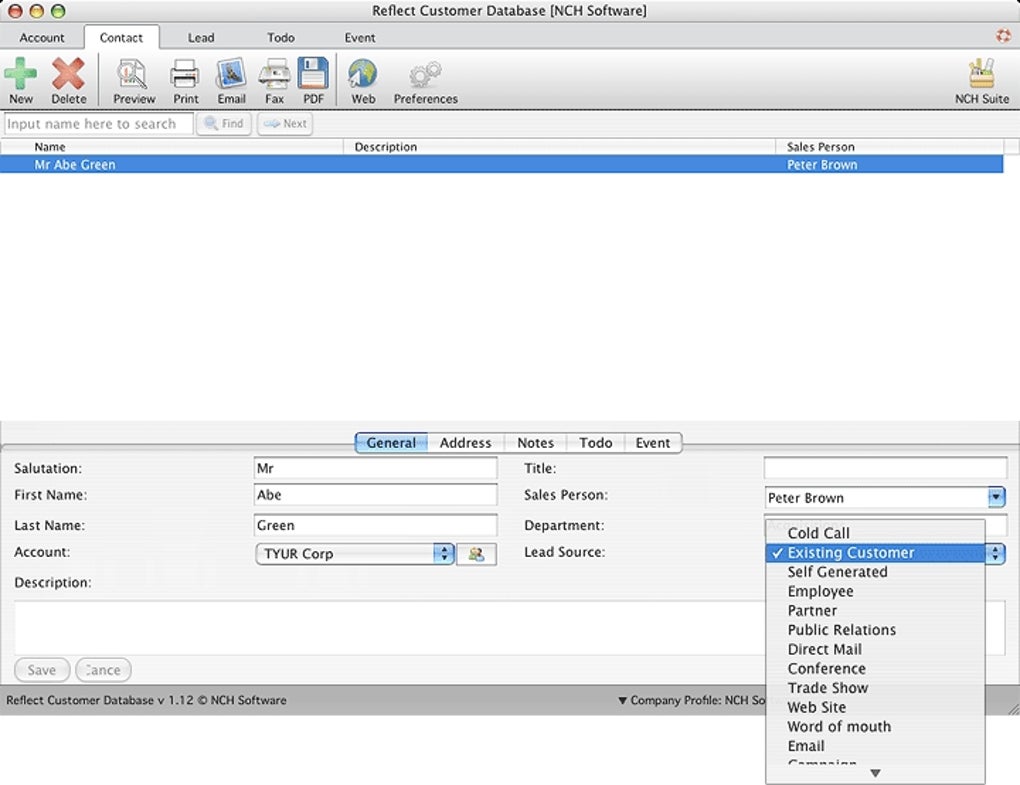Delete the selected contact

coord(68,81)
